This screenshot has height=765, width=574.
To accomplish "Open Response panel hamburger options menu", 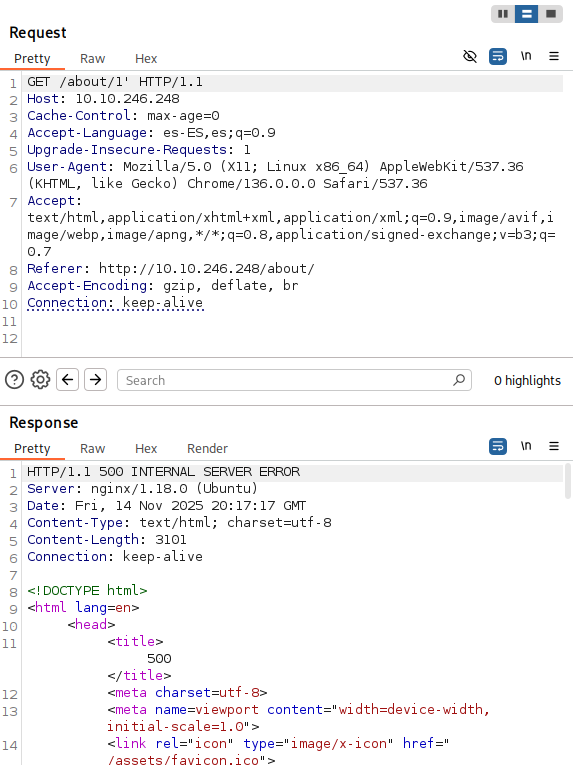I will point(554,446).
